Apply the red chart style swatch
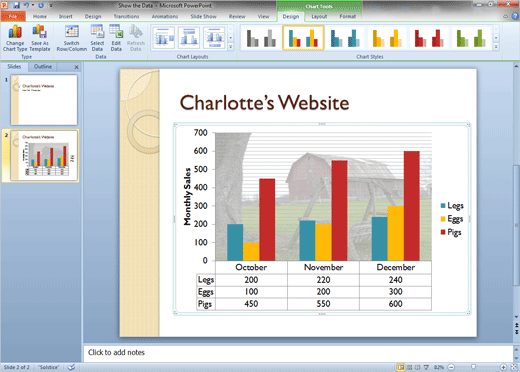 click(x=429, y=38)
